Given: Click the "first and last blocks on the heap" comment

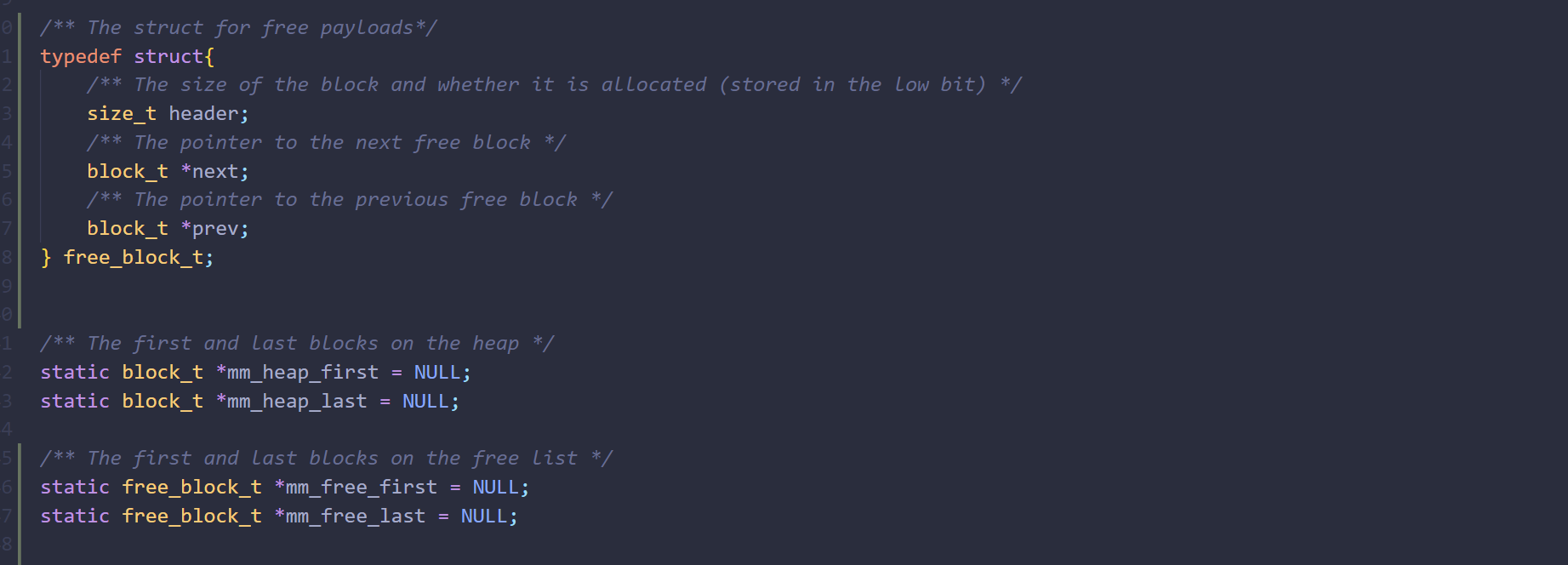Looking at the screenshot, I should [297, 344].
